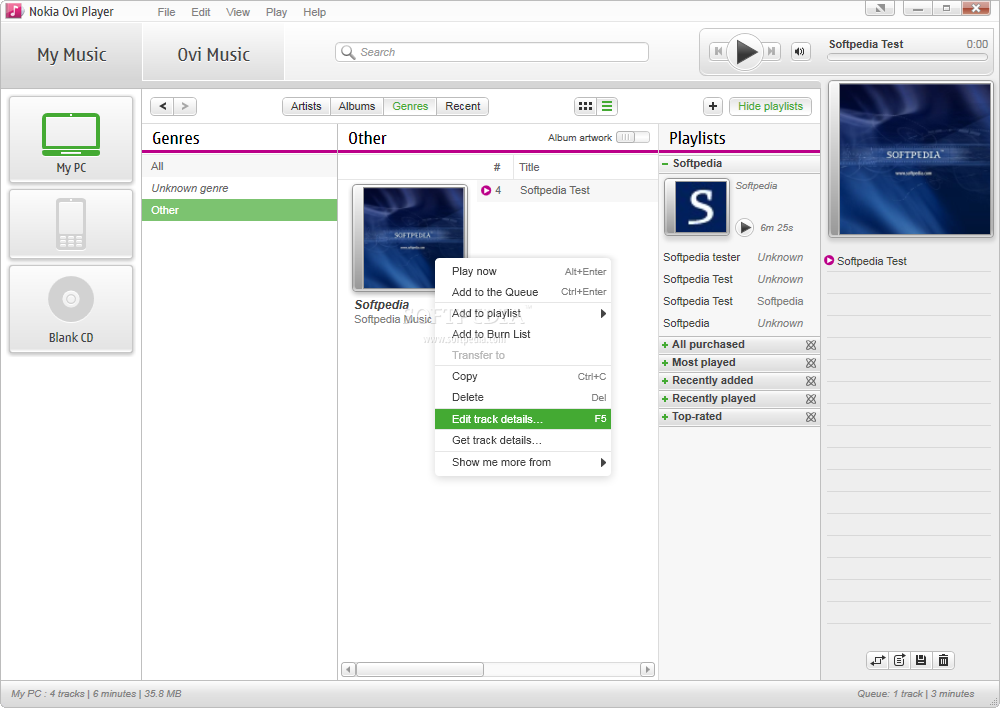Remove the Most played playlist
This screenshot has width=1000, height=708.
[x=811, y=363]
